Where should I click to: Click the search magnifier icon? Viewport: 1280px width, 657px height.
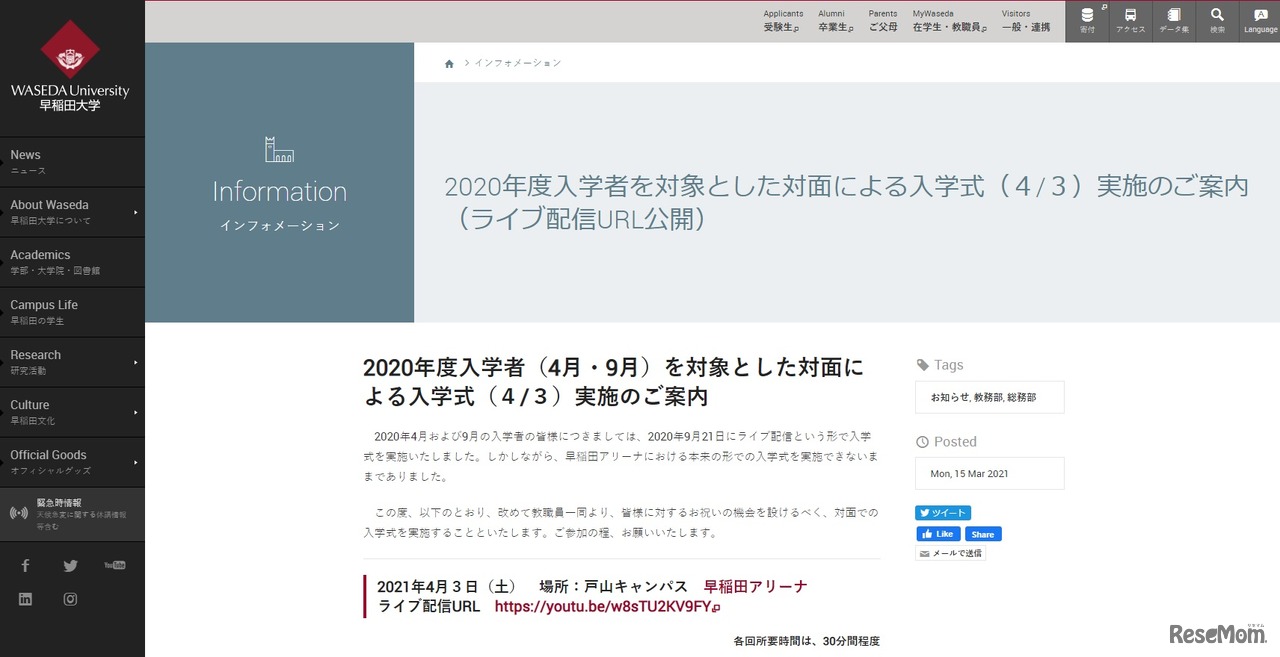click(1217, 21)
